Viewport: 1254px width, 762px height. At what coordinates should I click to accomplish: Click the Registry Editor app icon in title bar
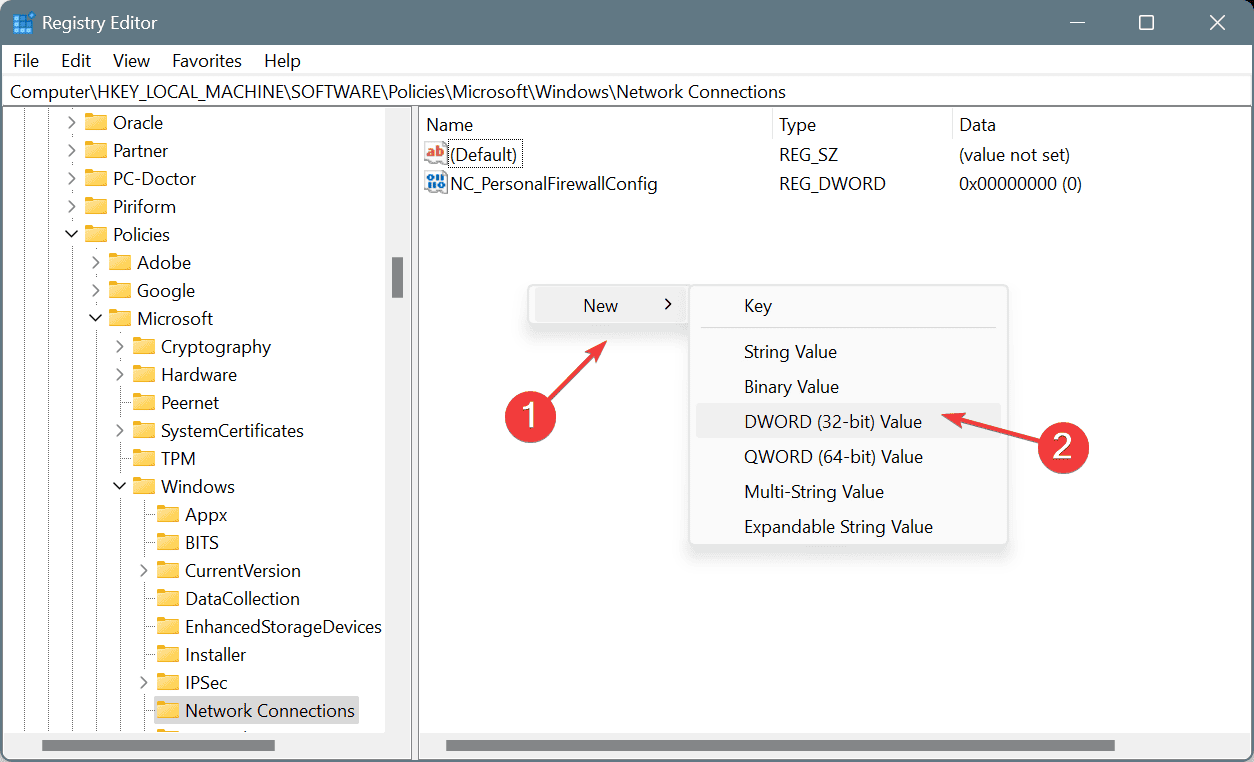[24, 22]
